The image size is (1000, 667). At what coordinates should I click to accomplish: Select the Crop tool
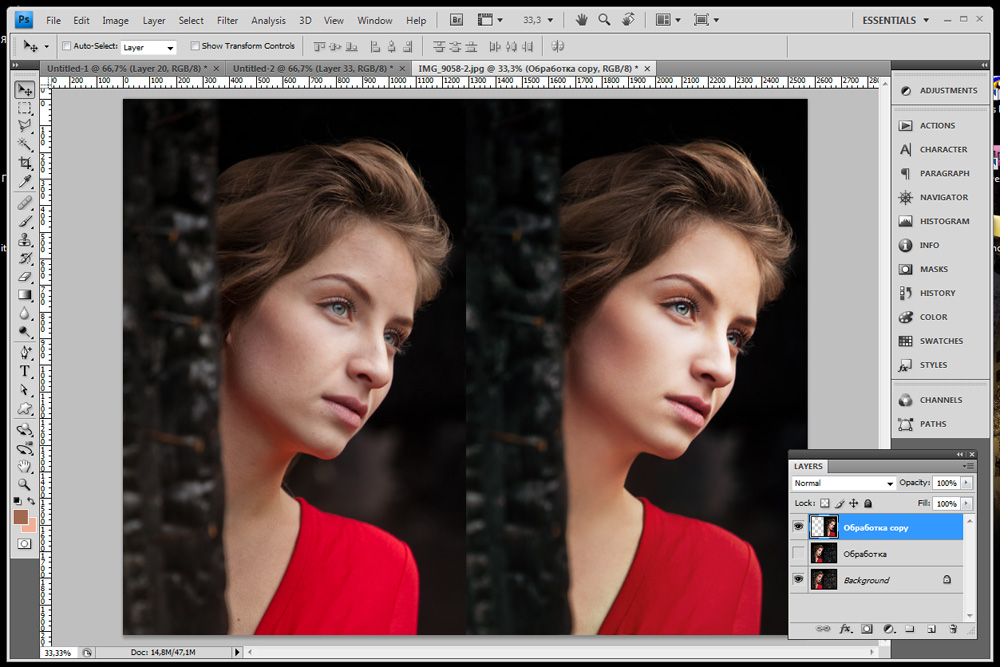click(25, 163)
